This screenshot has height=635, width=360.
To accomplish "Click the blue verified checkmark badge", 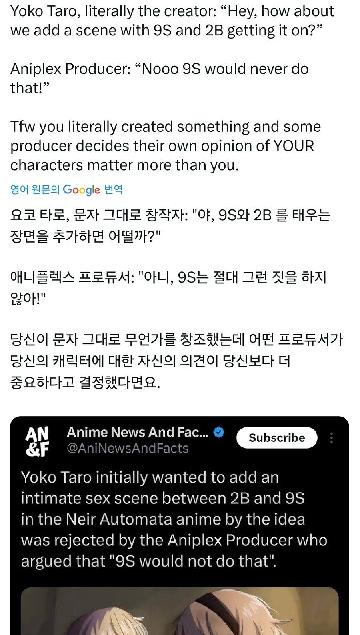I will pos(219,433).
